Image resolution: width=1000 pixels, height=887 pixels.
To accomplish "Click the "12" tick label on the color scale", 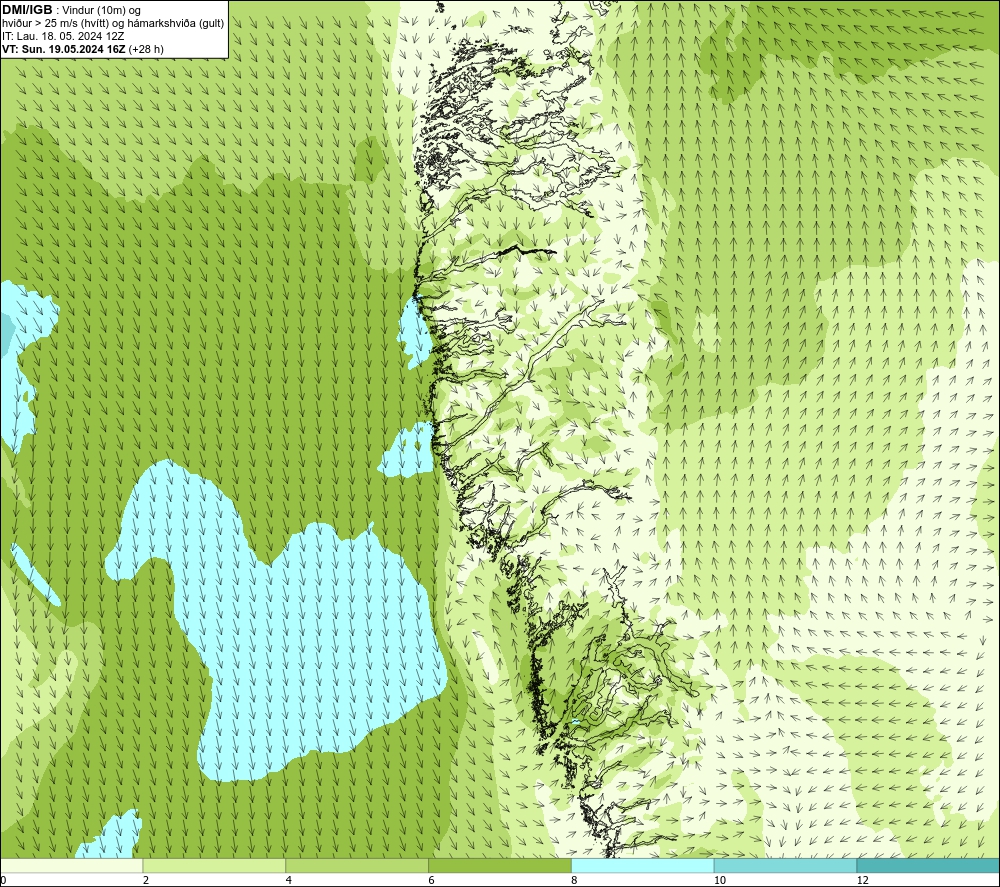I will [862, 880].
